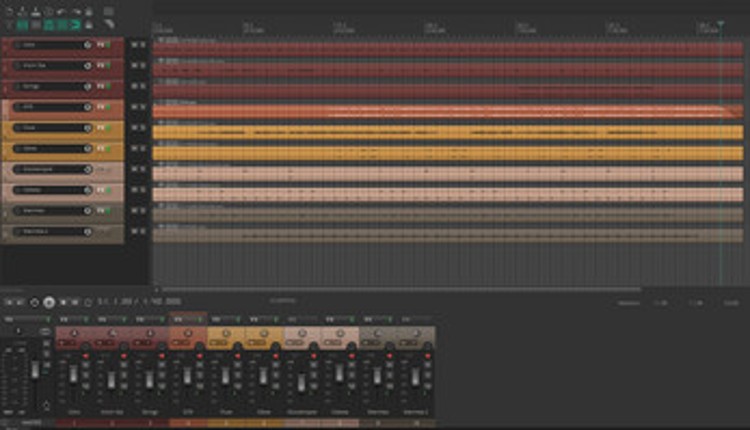The height and width of the screenshot is (430, 750).
Task: Click the Stop button in the transport
Action: [x=62, y=302]
